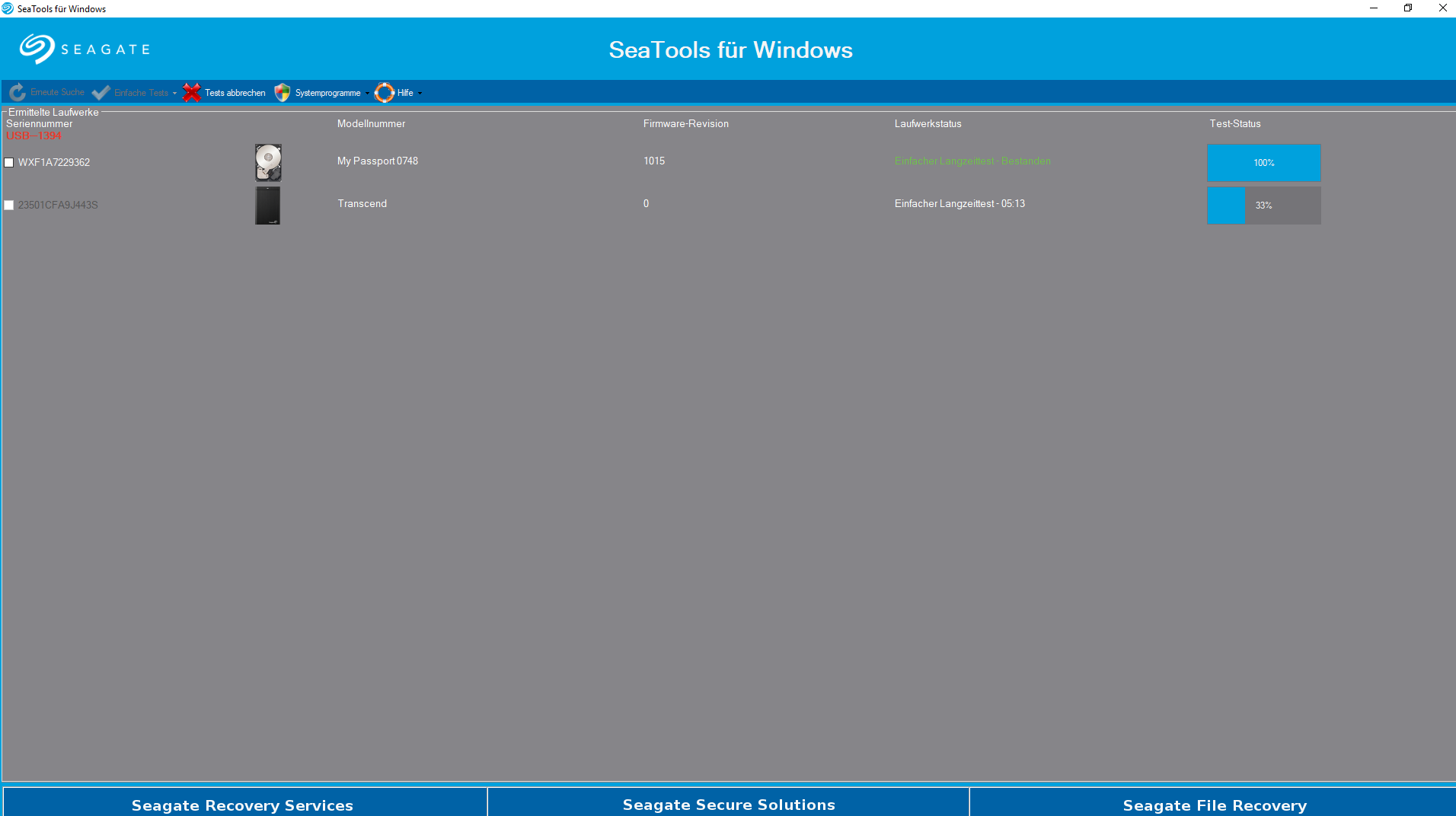Click the Seagate logo in the header
This screenshot has height=816, width=1456.
85,49
